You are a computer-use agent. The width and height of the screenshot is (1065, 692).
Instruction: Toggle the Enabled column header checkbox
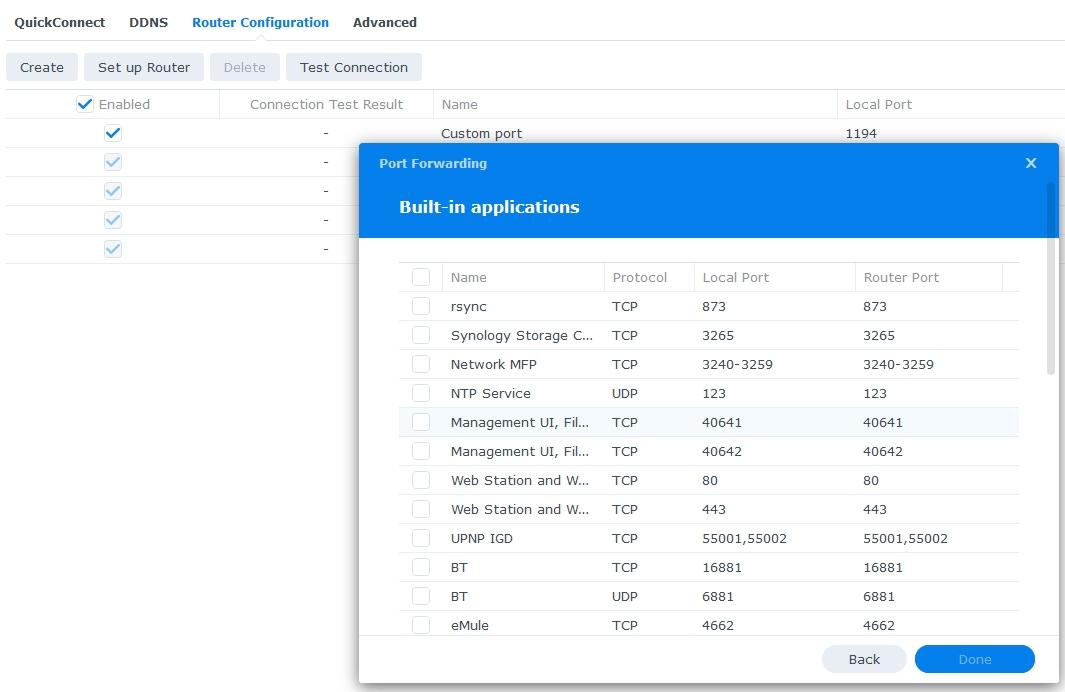tap(85, 104)
